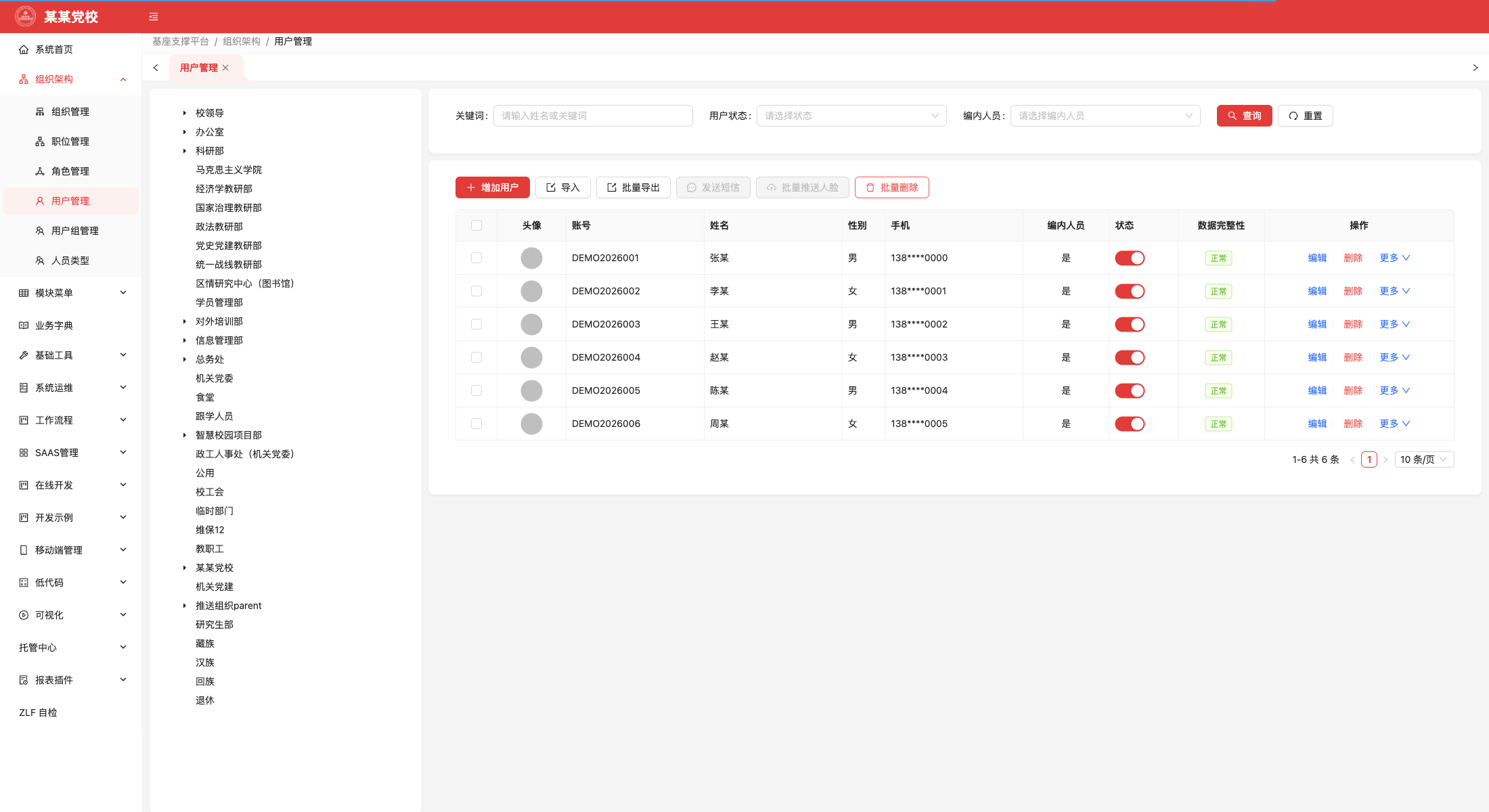Click the avatar of user 张某
1489x812 pixels.
pyautogui.click(x=531, y=258)
